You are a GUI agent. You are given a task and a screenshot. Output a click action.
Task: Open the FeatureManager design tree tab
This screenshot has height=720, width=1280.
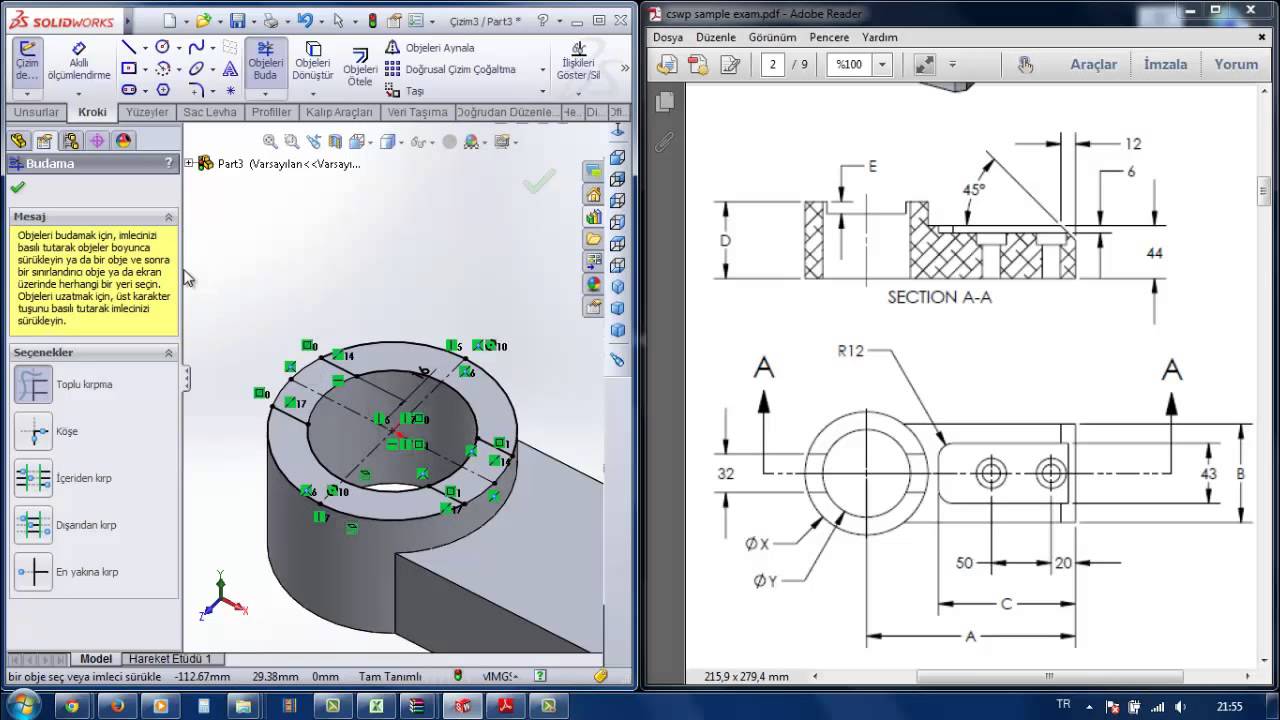tap(18, 141)
